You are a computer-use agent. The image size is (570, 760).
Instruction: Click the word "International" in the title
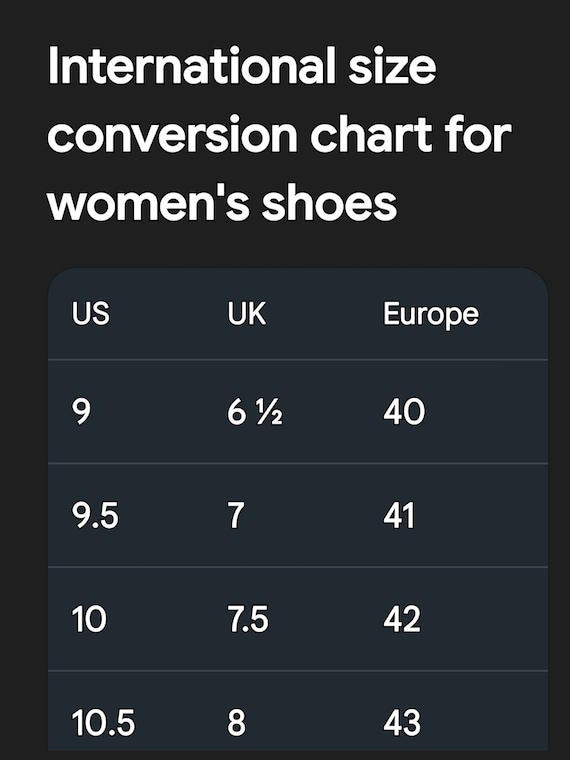(192, 66)
